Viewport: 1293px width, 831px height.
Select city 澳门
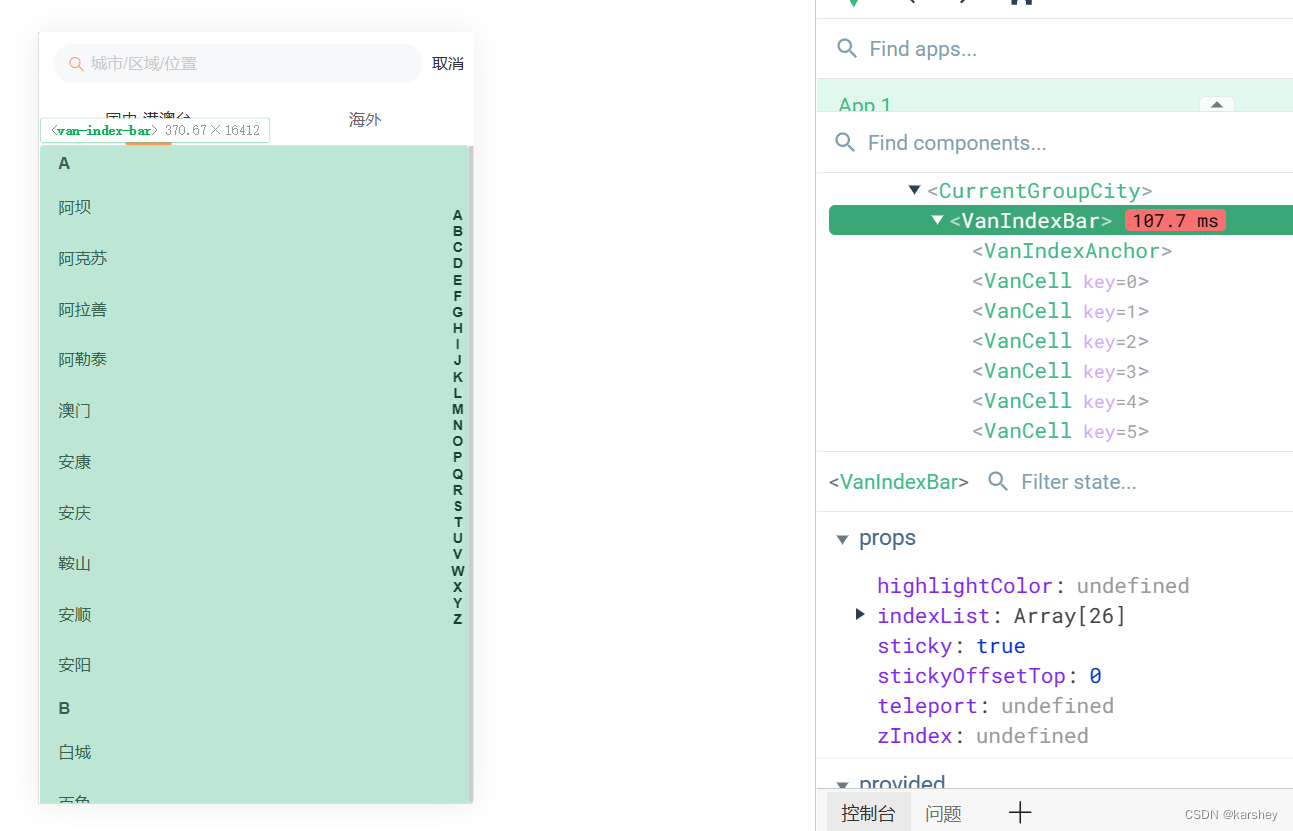pyautogui.click(x=75, y=411)
